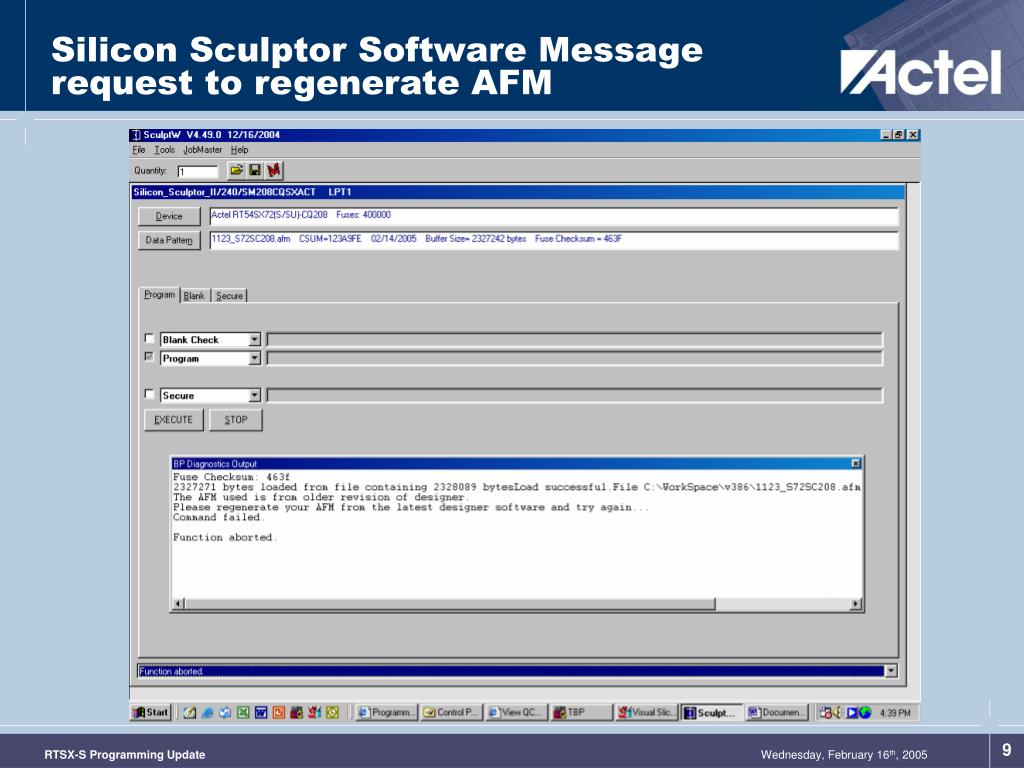1024x768 pixels.
Task: Switch to the Blank tab
Action: (194, 296)
